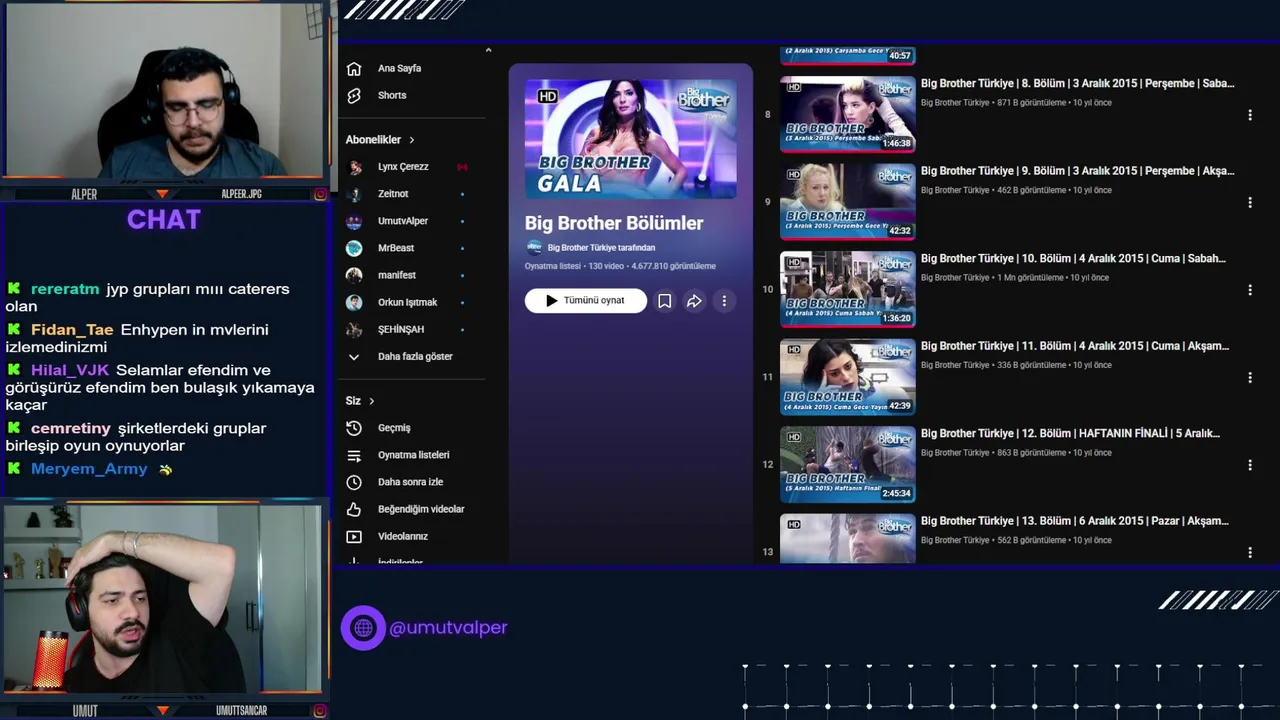Image resolution: width=1280 pixels, height=720 pixels.
Task: Open UmutvAlper channel avatar
Action: click(x=354, y=221)
